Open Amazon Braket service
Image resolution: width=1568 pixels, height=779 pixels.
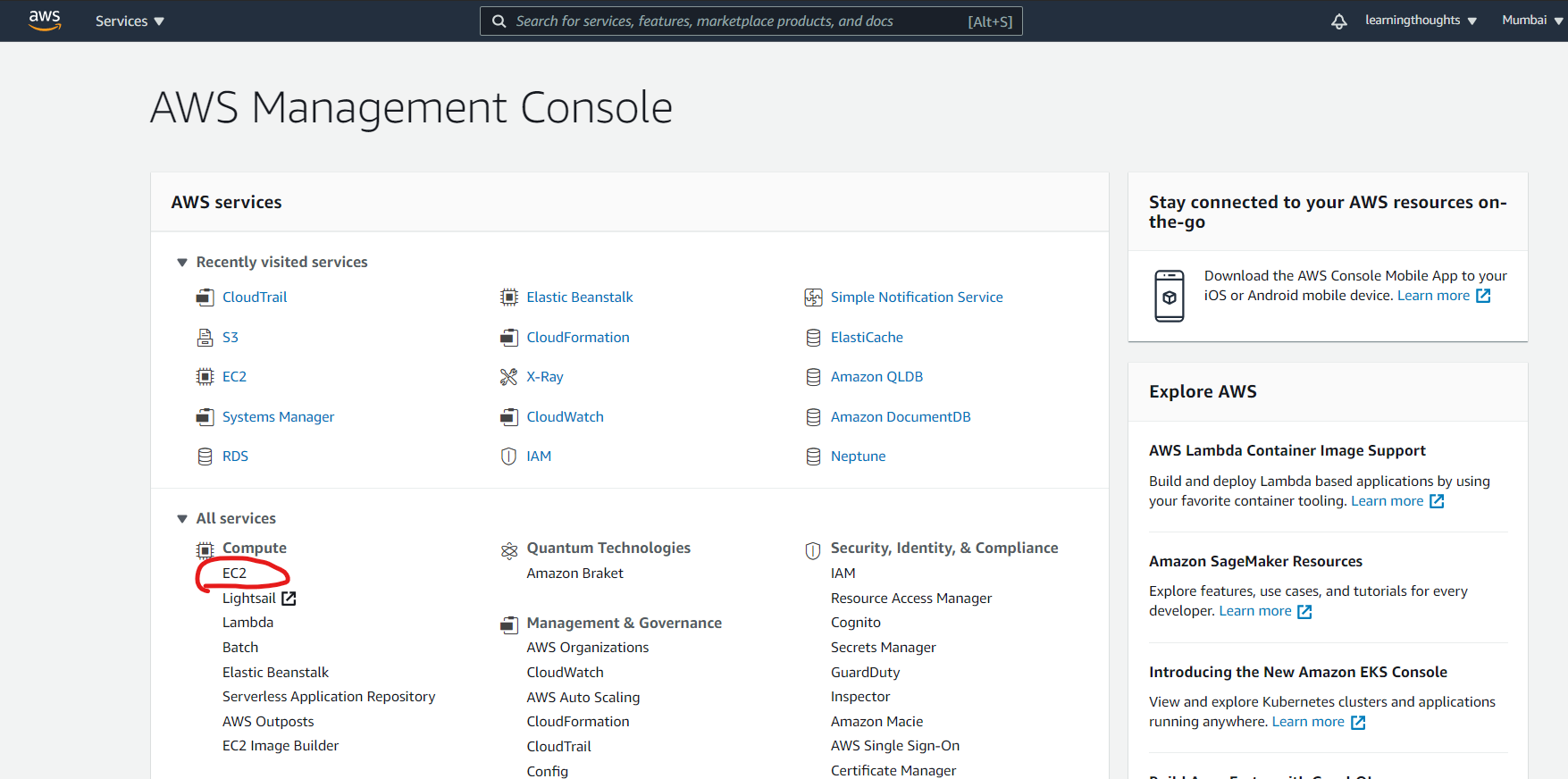pos(575,574)
